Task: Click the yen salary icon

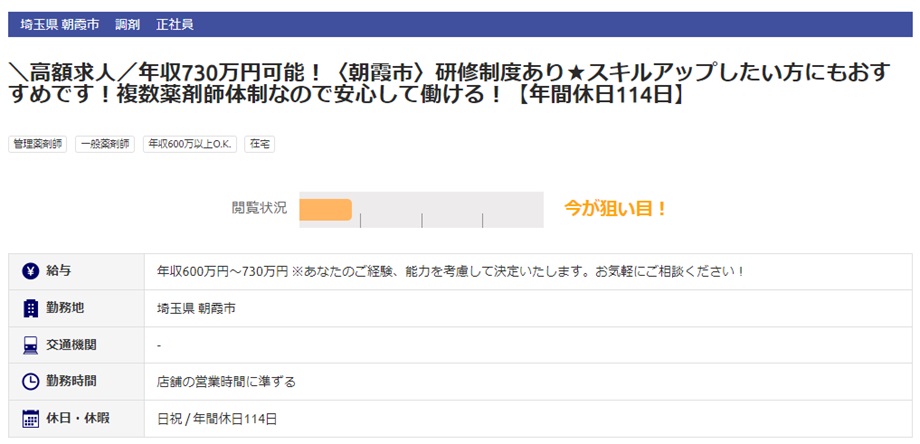Action: point(30,271)
